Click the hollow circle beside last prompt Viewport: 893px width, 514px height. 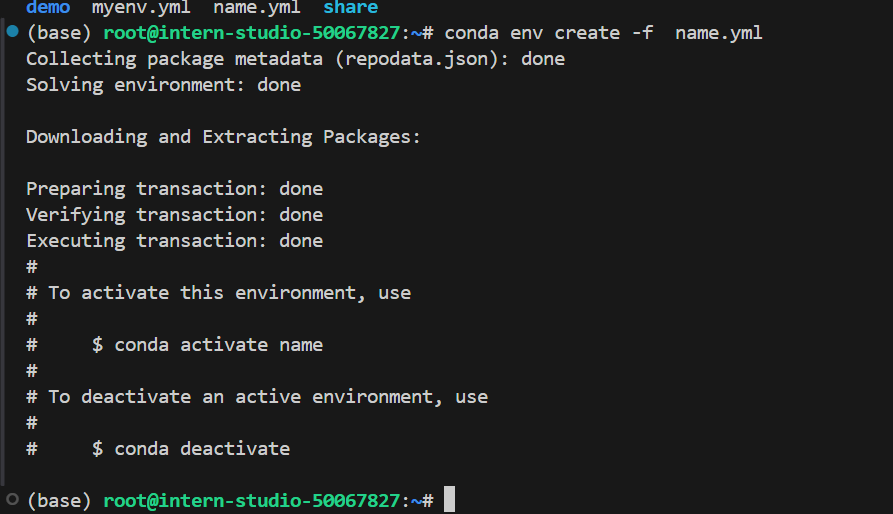(x=11, y=498)
